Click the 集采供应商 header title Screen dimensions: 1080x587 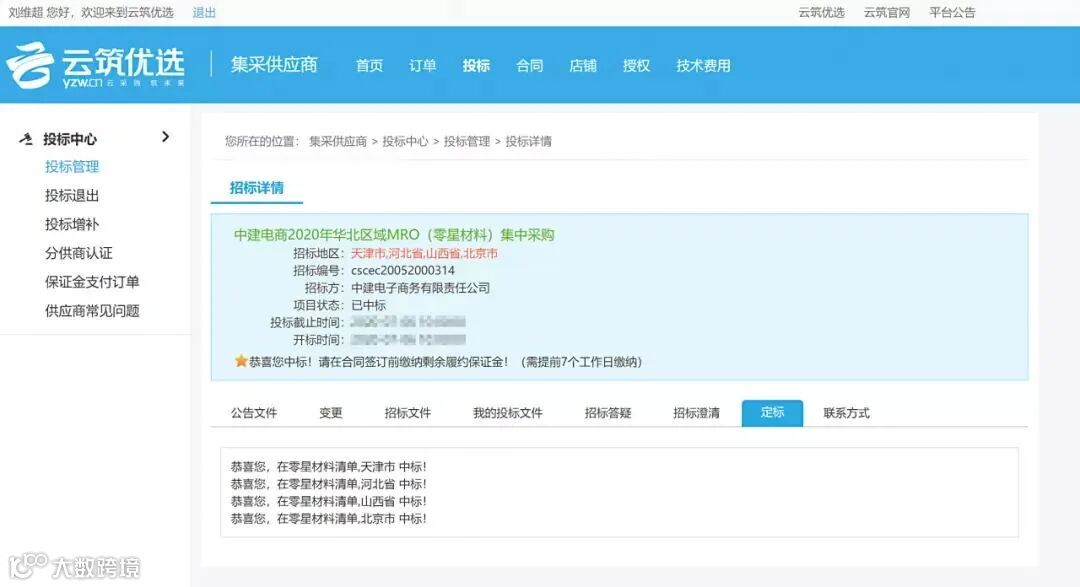[274, 65]
